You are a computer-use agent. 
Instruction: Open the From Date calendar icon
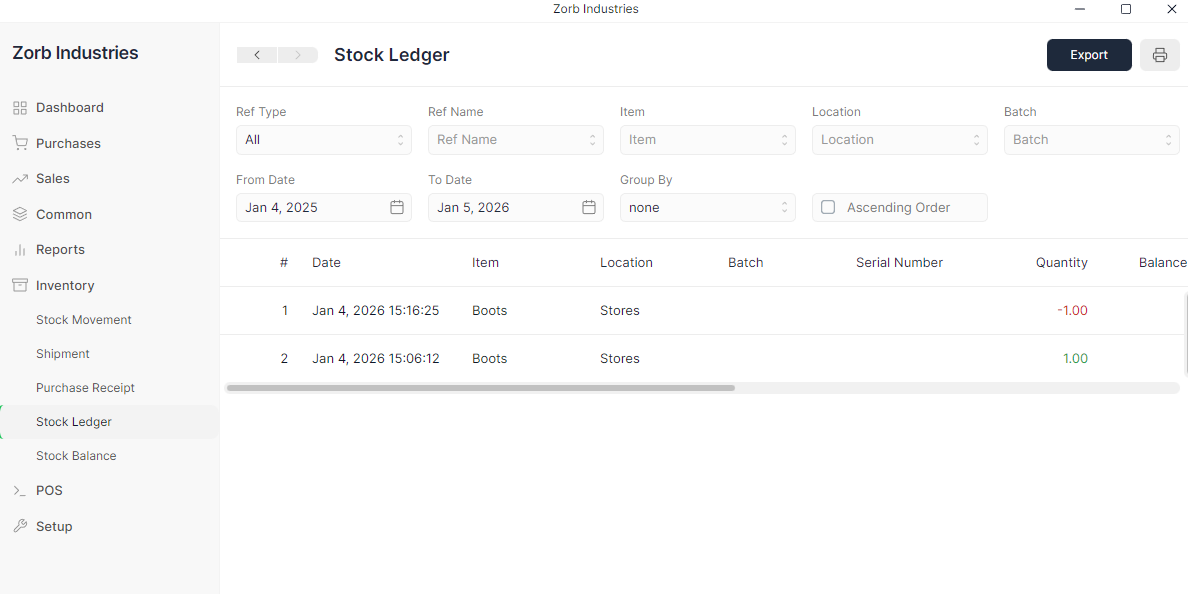point(396,207)
